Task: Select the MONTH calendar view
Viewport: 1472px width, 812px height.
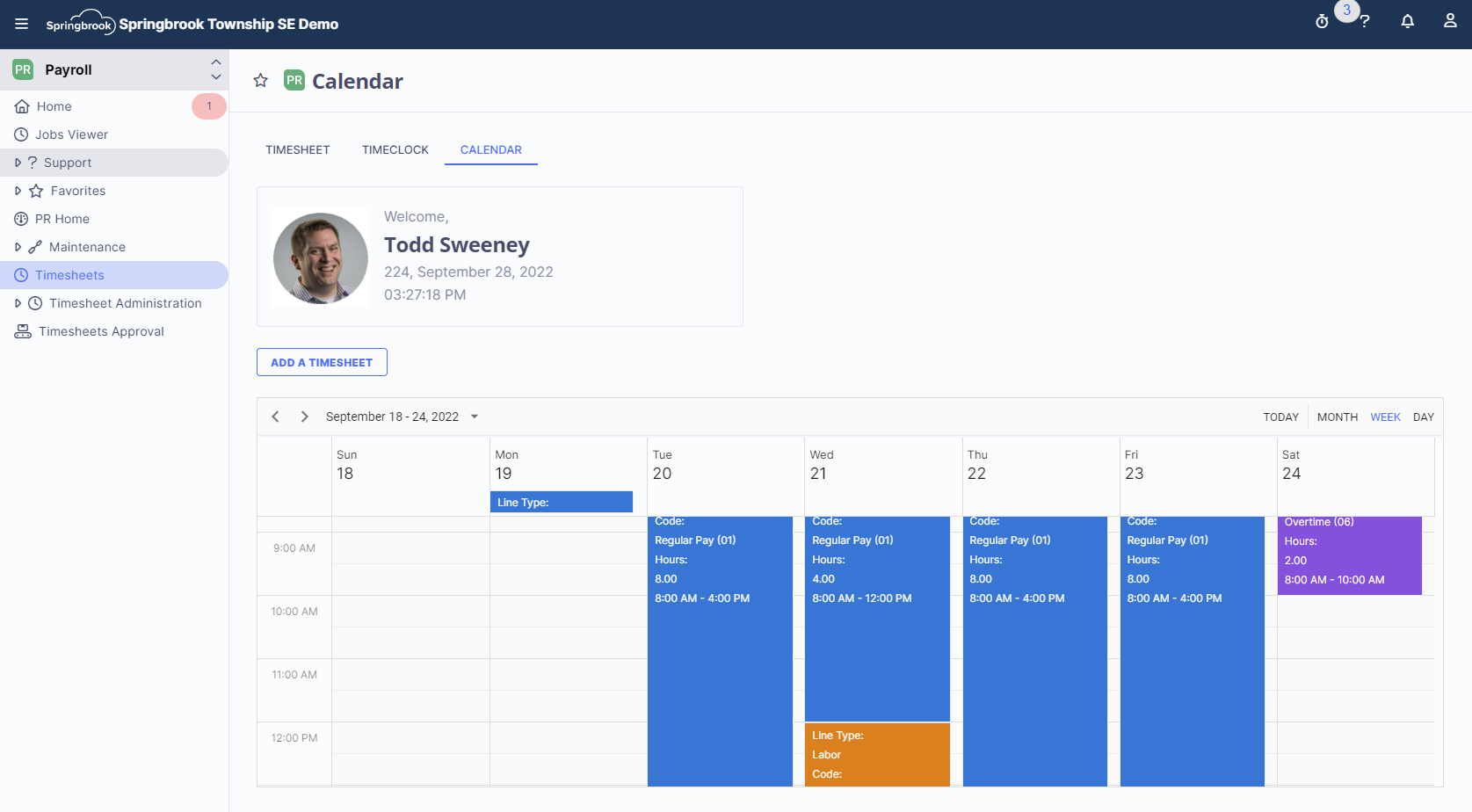Action: point(1337,417)
